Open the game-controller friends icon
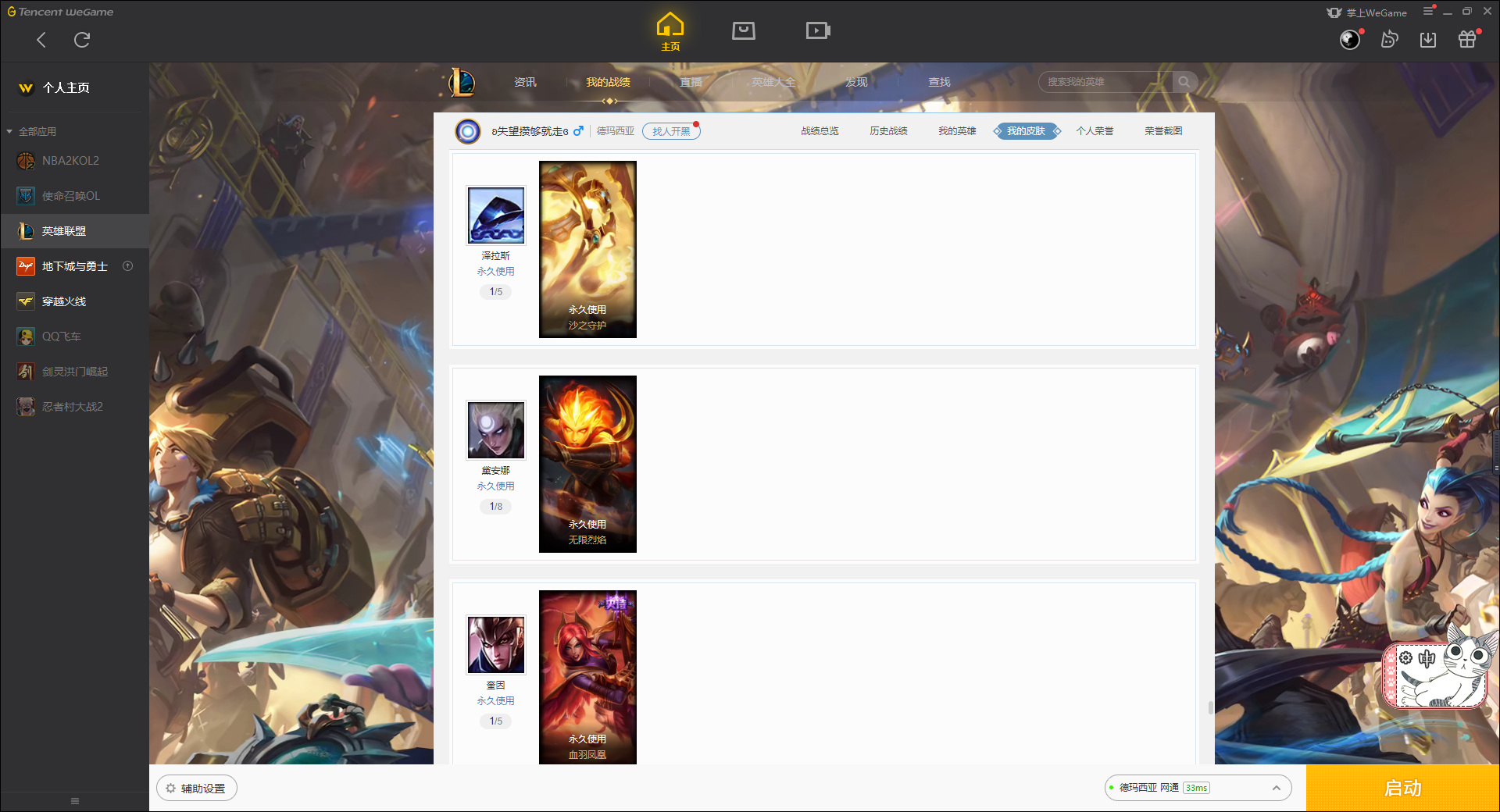 1389,40
